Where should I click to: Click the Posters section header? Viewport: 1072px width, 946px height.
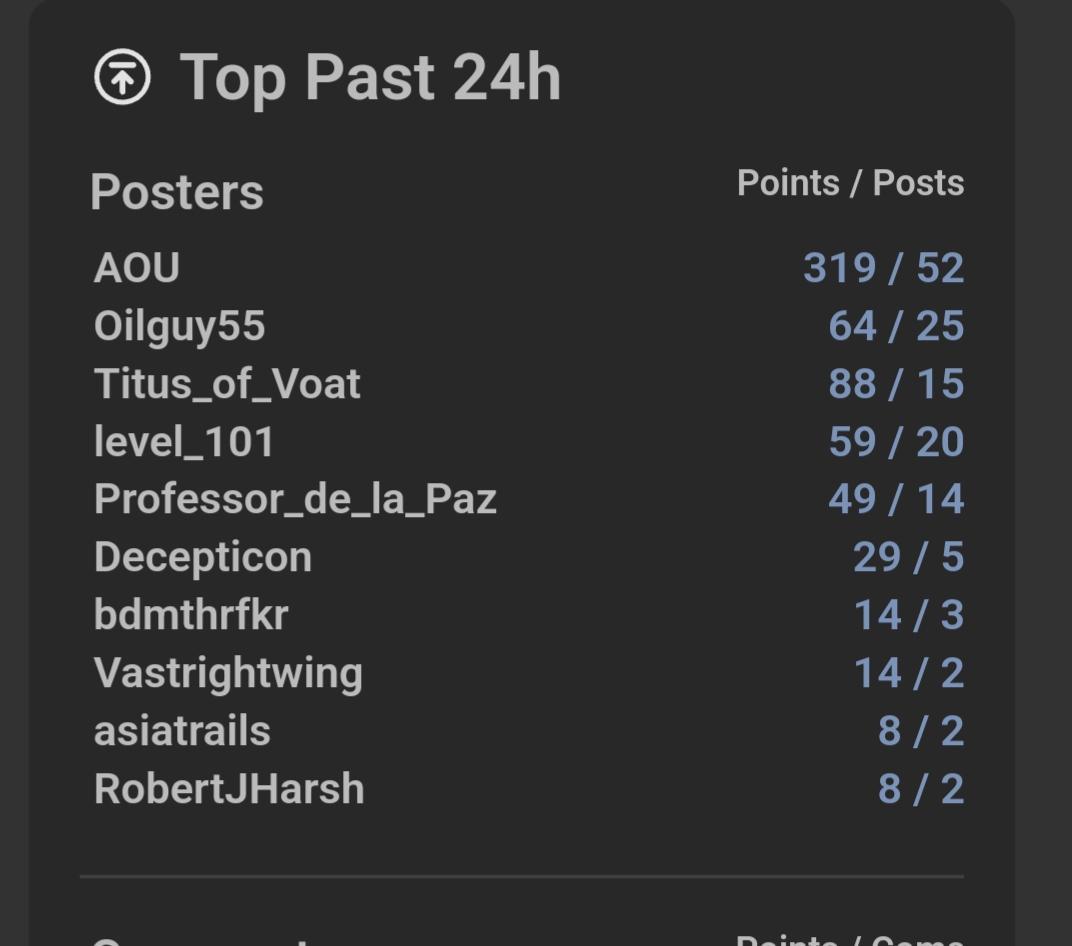(177, 192)
